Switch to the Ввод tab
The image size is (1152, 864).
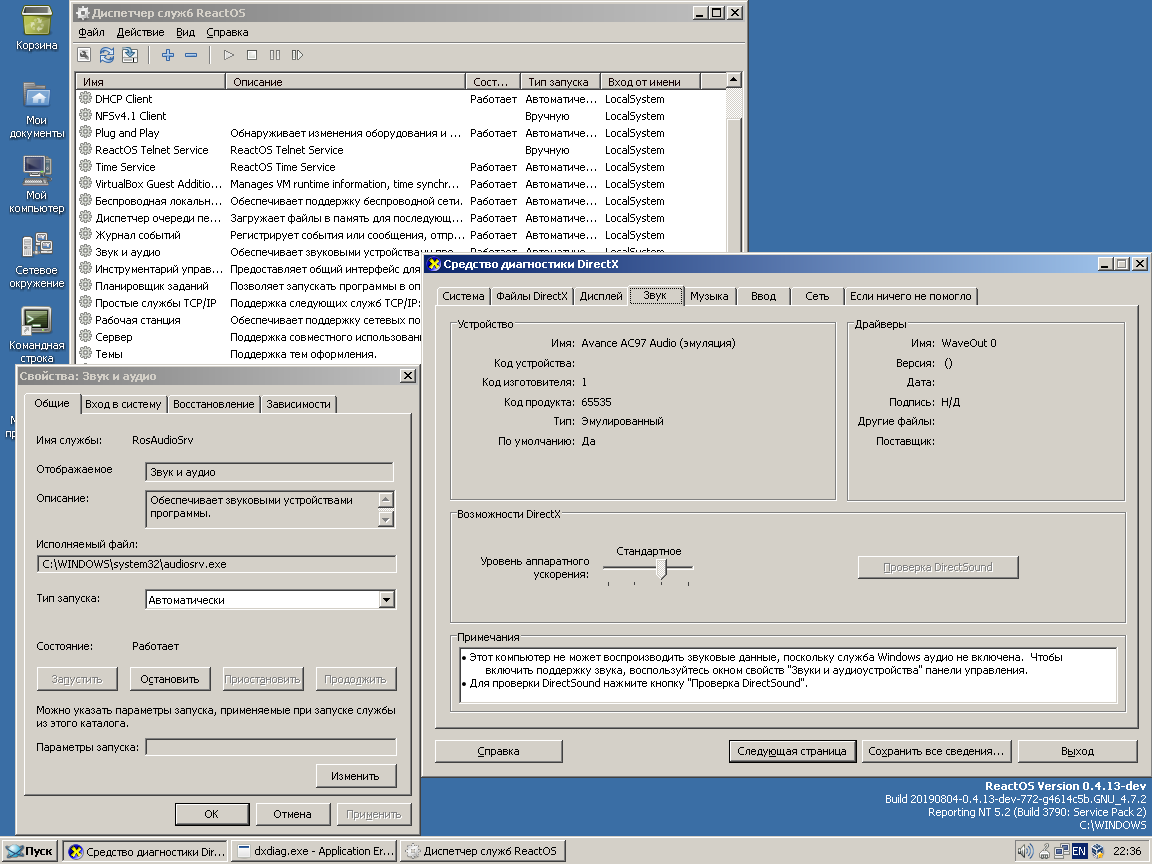click(763, 296)
